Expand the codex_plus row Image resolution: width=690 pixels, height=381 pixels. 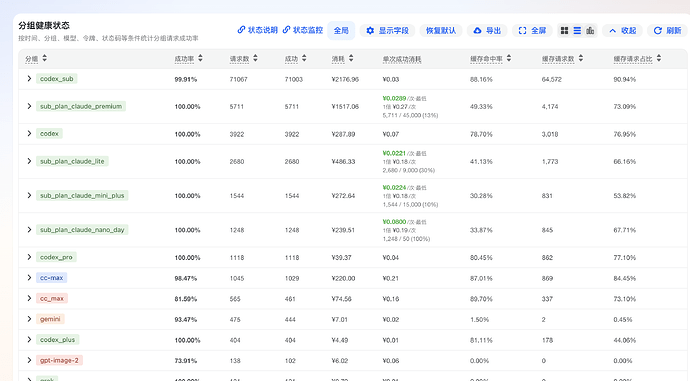pyautogui.click(x=29, y=340)
